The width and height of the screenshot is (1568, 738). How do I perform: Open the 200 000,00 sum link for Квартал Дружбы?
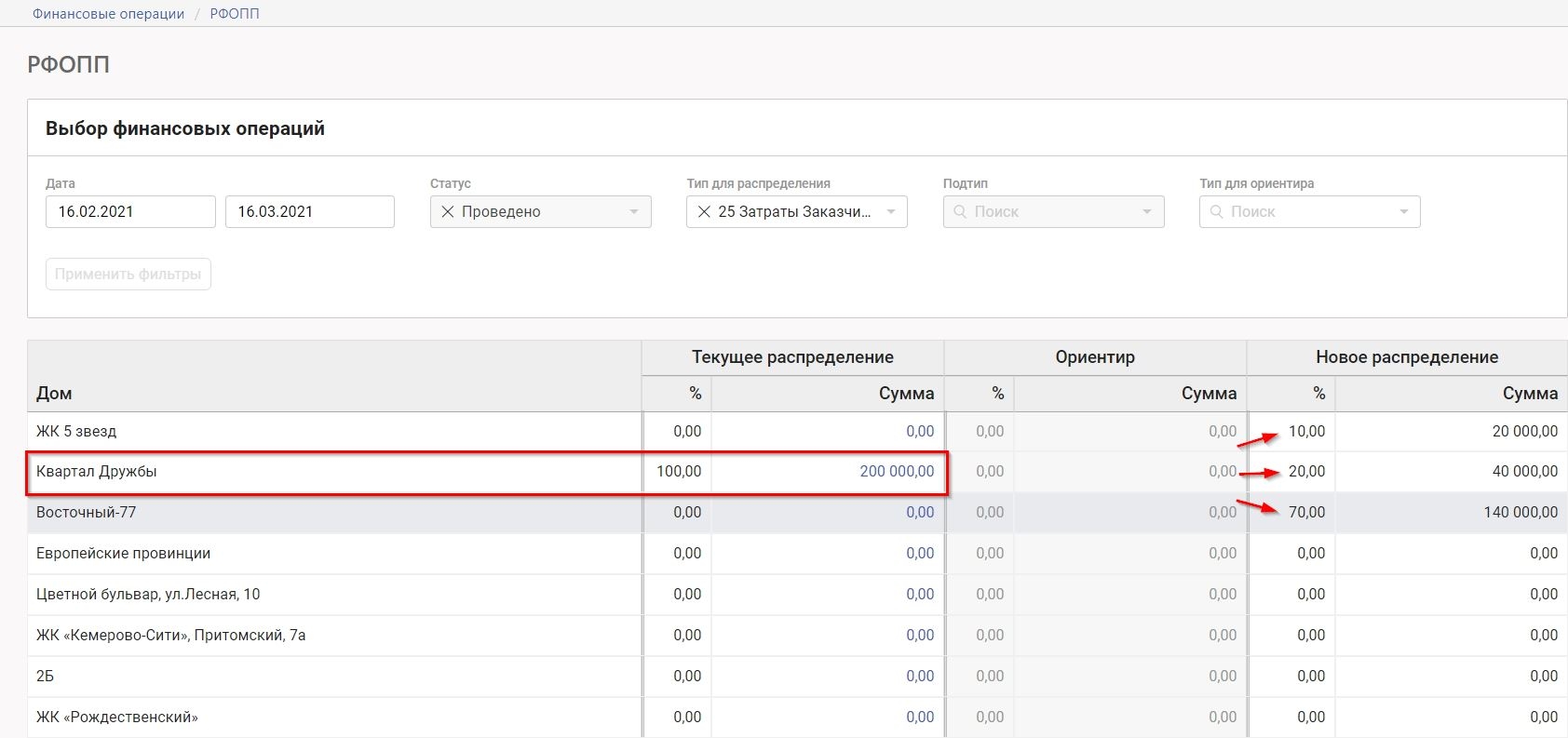tap(896, 472)
